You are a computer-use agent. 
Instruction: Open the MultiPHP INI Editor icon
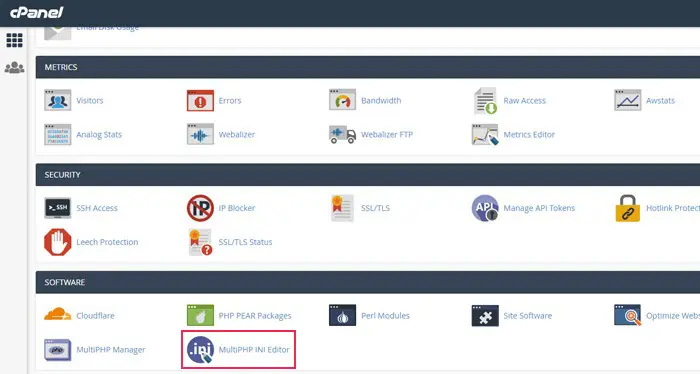pos(200,350)
